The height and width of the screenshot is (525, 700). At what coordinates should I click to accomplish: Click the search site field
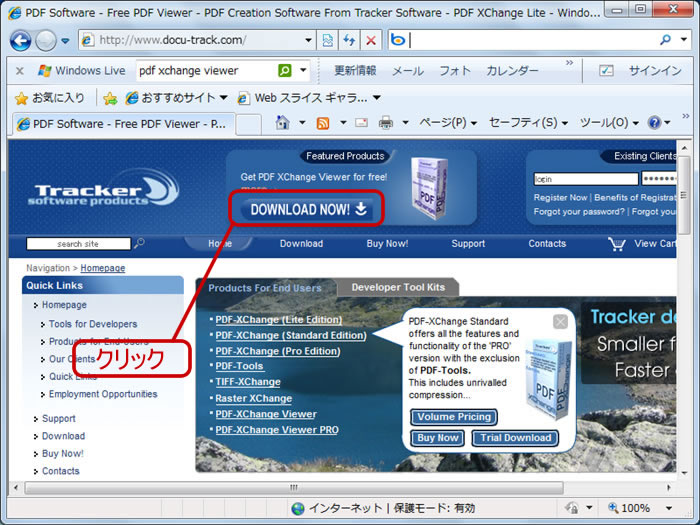pyautogui.click(x=79, y=244)
